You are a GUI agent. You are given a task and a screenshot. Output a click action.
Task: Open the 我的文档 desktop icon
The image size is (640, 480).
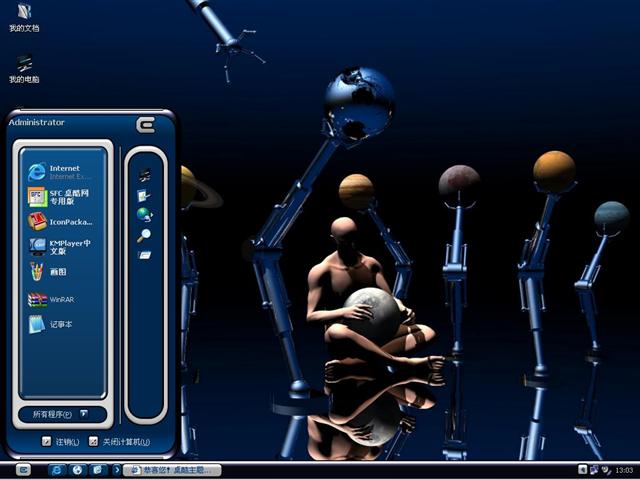pyautogui.click(x=24, y=17)
